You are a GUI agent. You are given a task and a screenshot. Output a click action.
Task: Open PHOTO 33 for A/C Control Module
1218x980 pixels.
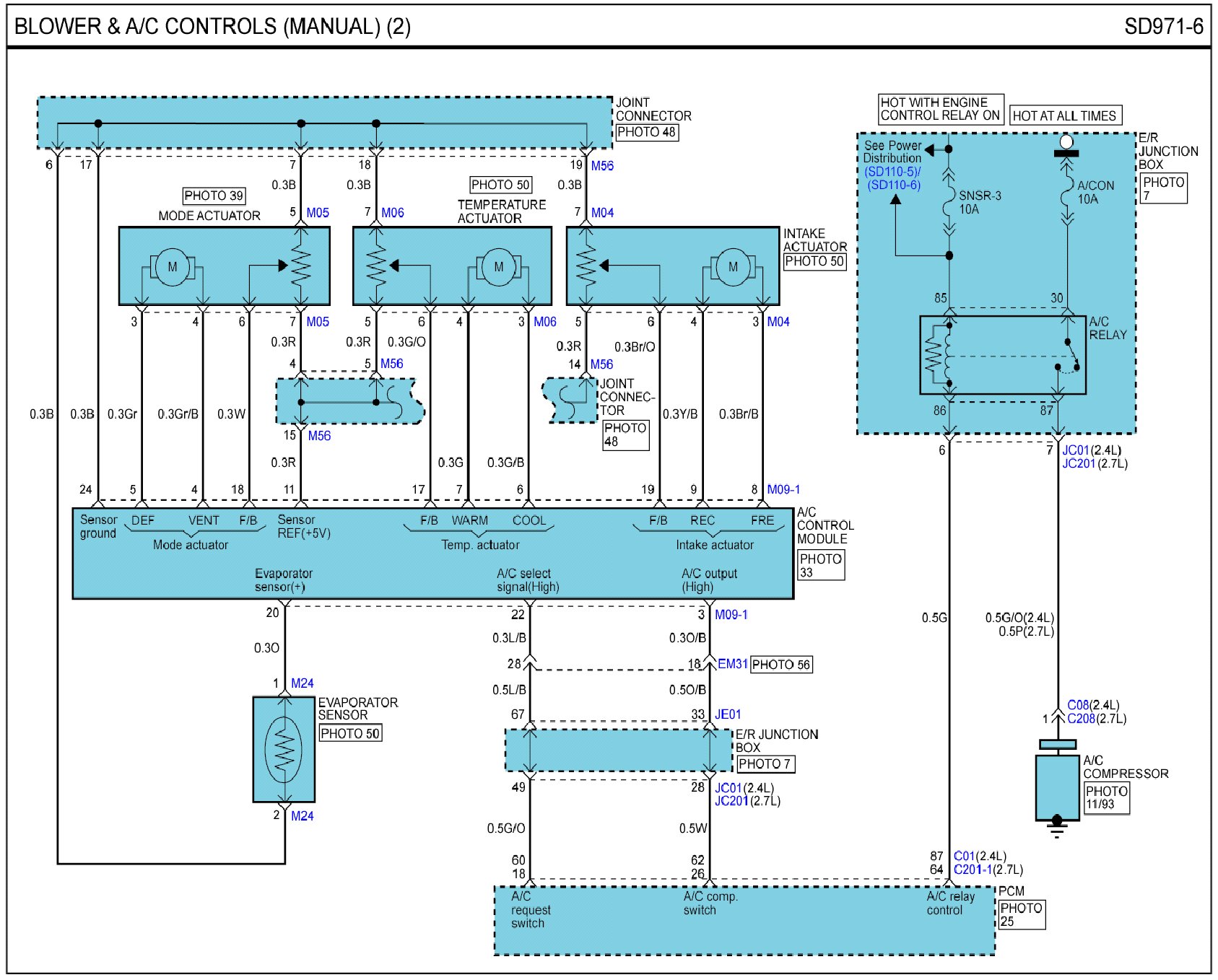[821, 565]
